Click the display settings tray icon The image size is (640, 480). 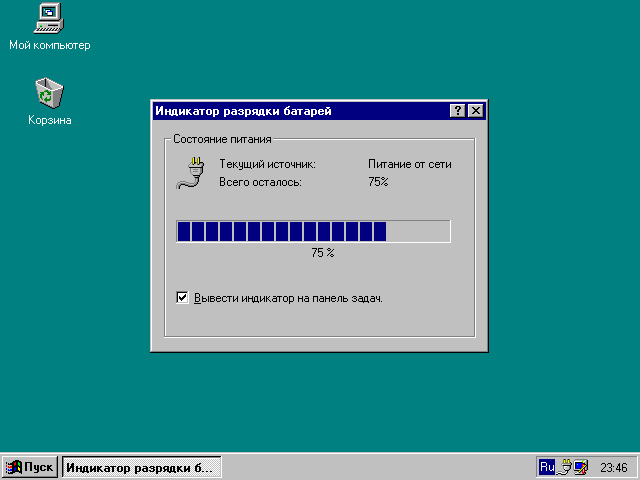[x=580, y=467]
